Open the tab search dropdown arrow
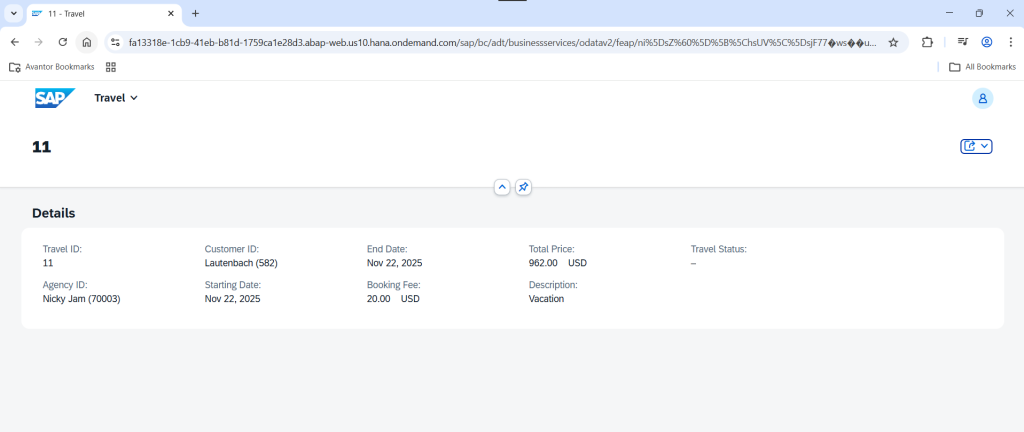The height and width of the screenshot is (432, 1024). click(x=13, y=13)
